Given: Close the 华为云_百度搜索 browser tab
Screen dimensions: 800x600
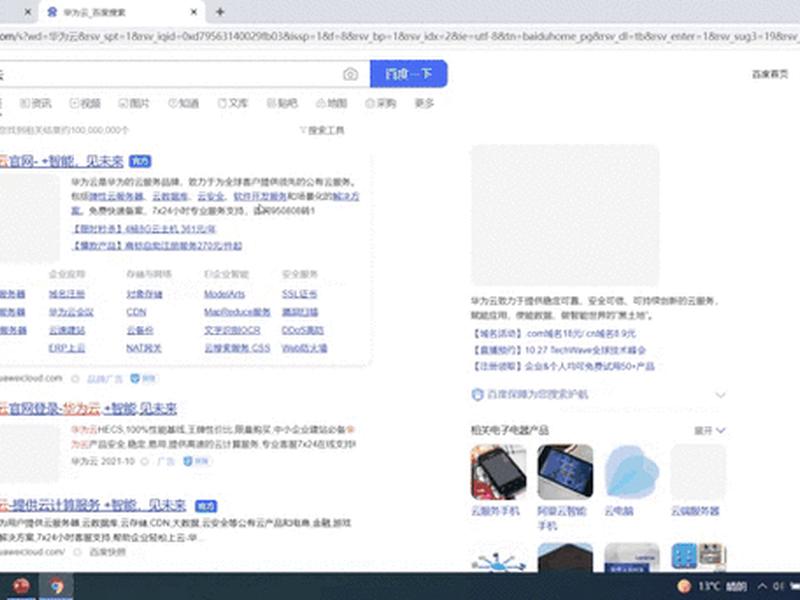Looking at the screenshot, I should click(194, 12).
